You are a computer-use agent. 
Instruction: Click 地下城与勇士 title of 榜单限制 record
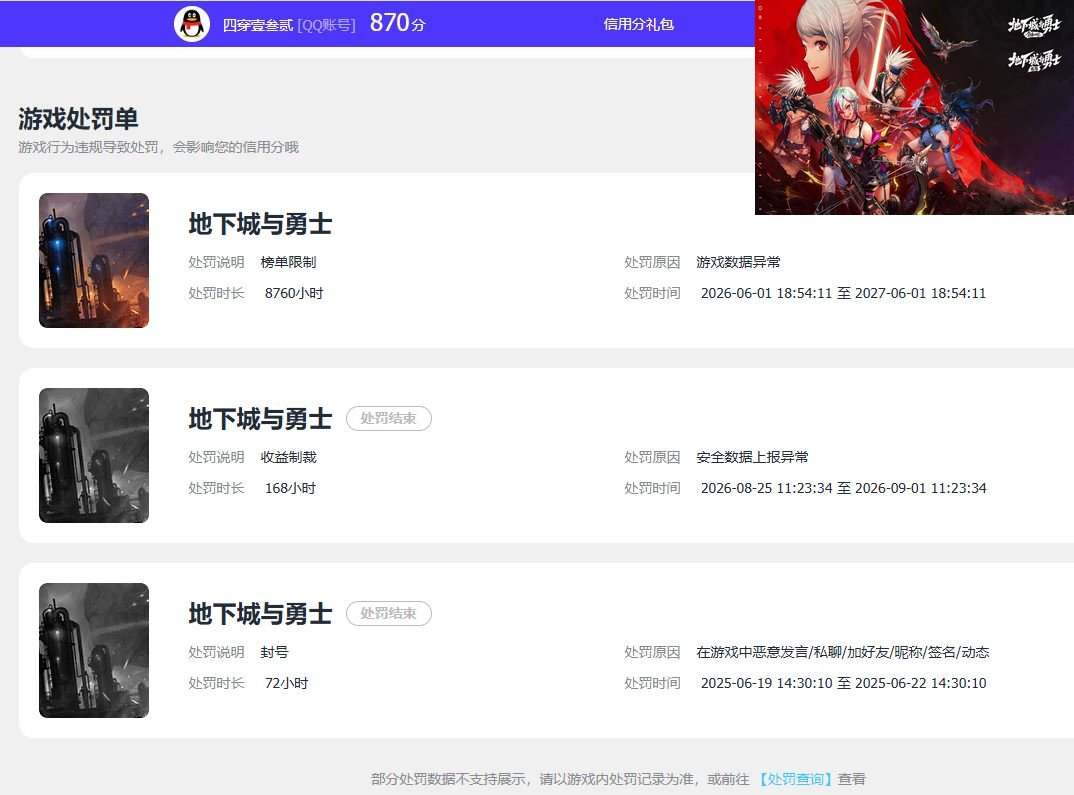(x=260, y=224)
